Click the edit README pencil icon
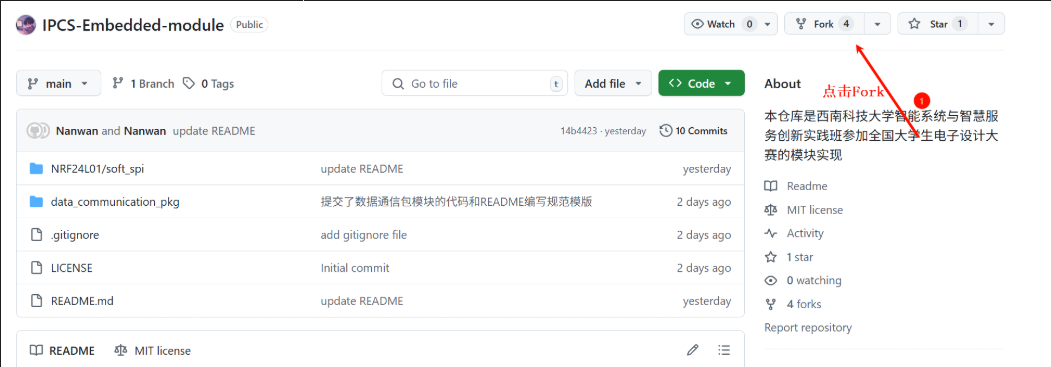 [693, 350]
